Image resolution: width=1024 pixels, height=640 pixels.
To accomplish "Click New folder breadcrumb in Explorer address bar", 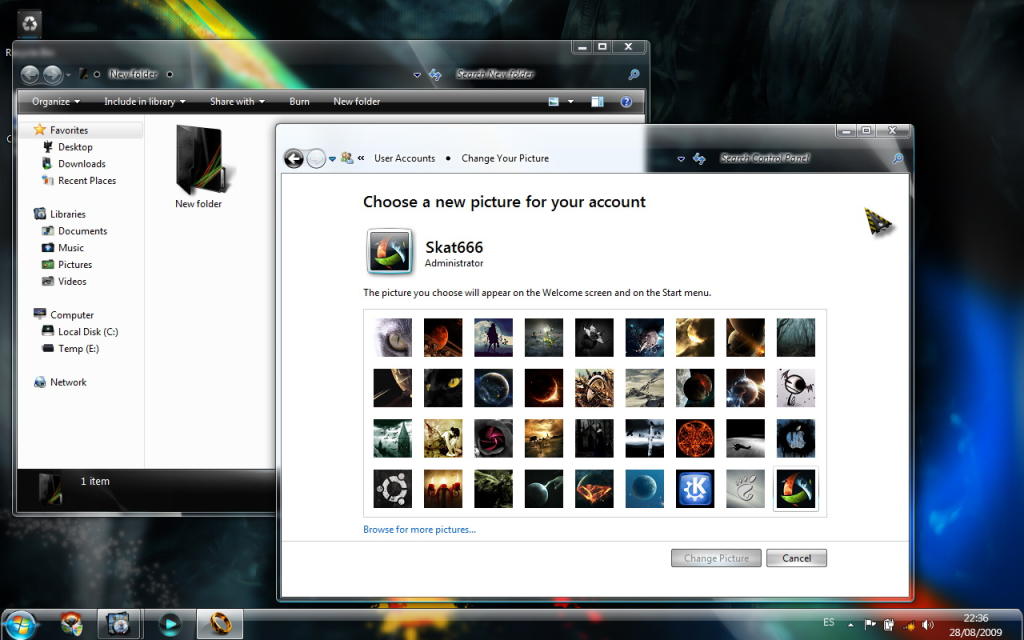I will click(133, 74).
